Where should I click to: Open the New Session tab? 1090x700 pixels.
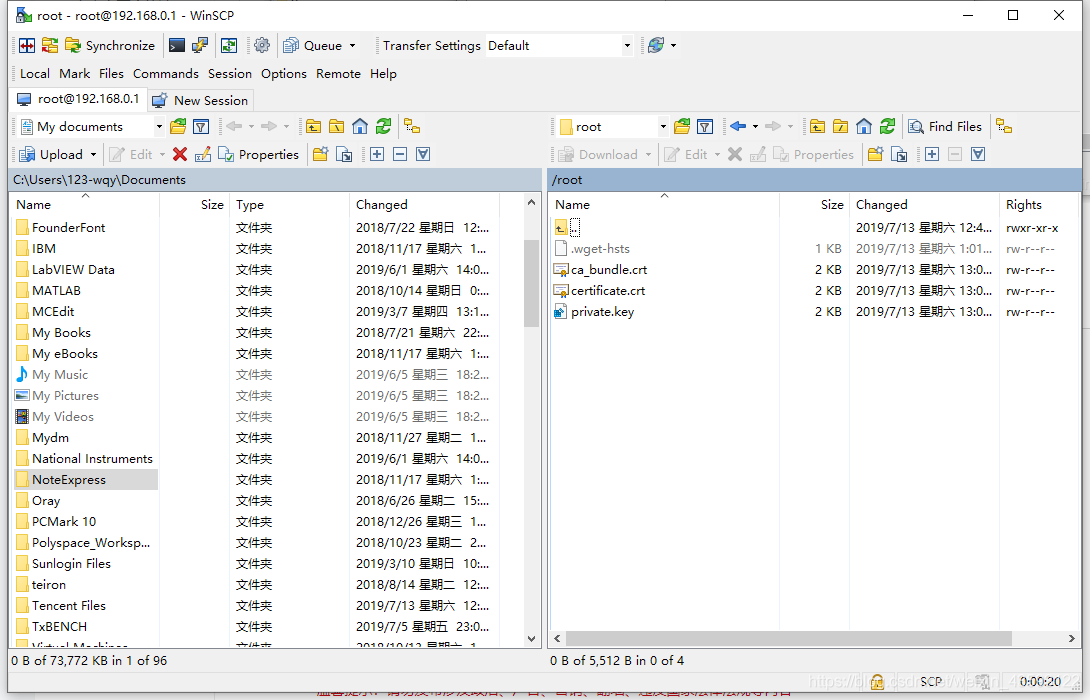(x=201, y=100)
